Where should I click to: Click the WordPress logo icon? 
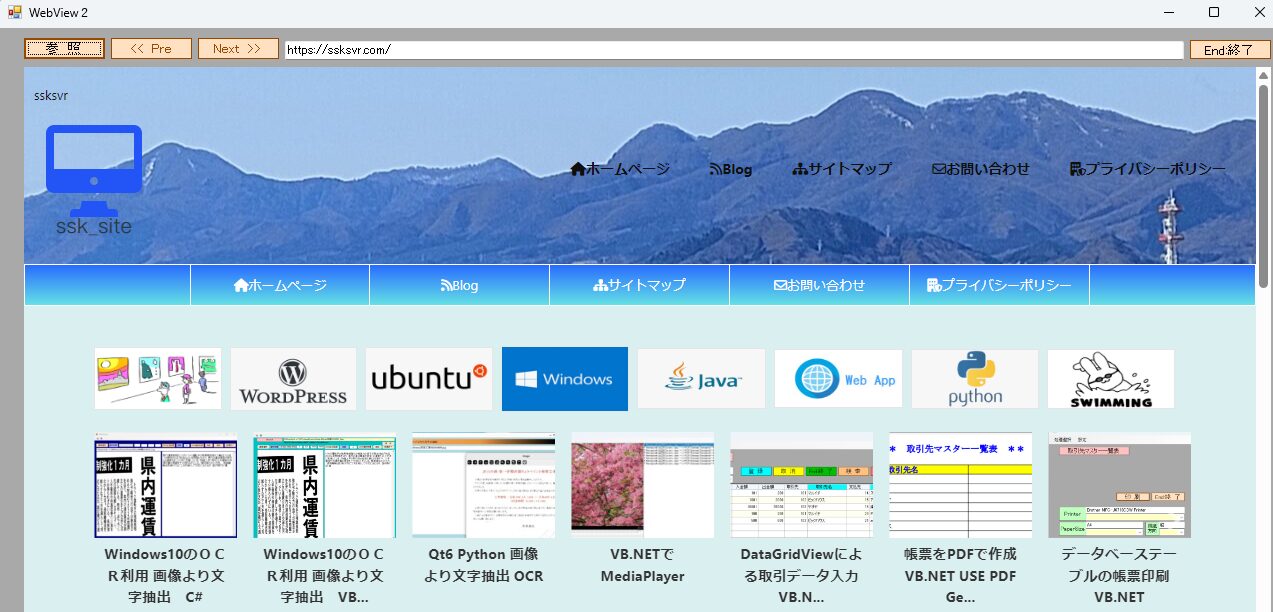pos(292,378)
